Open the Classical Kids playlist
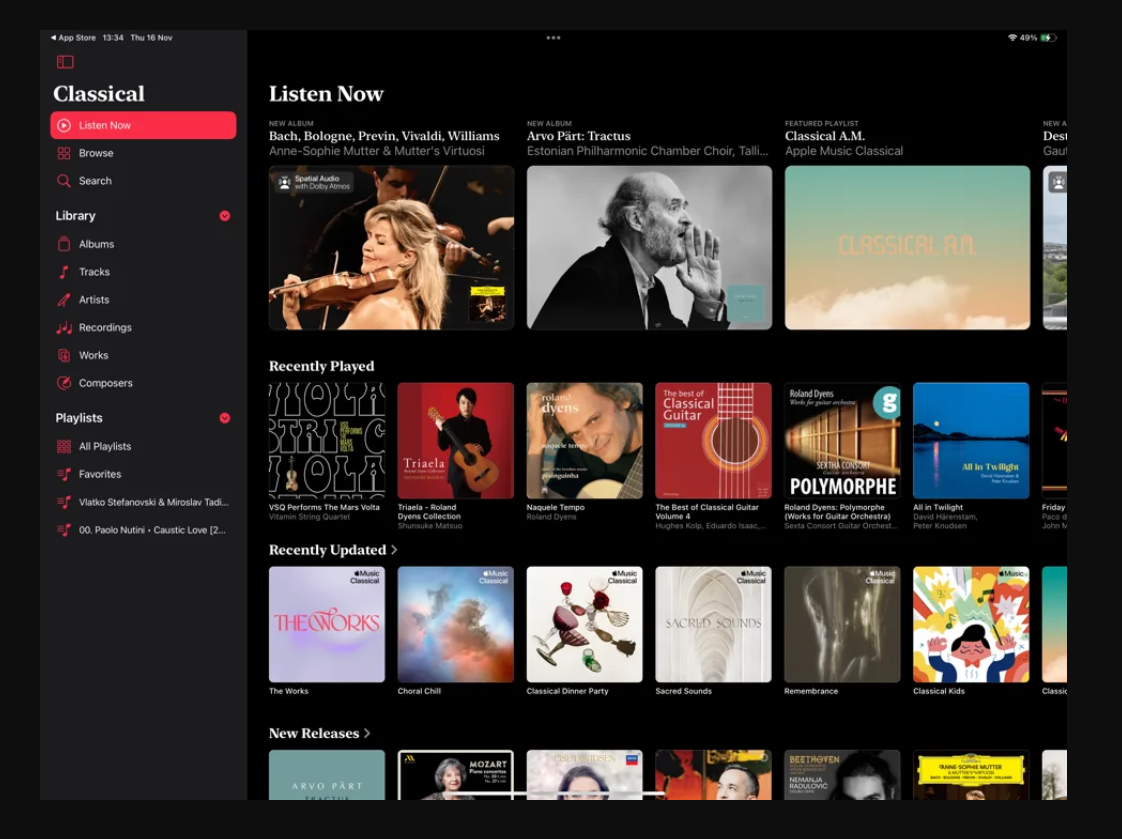The image size is (1122, 839). [x=971, y=624]
